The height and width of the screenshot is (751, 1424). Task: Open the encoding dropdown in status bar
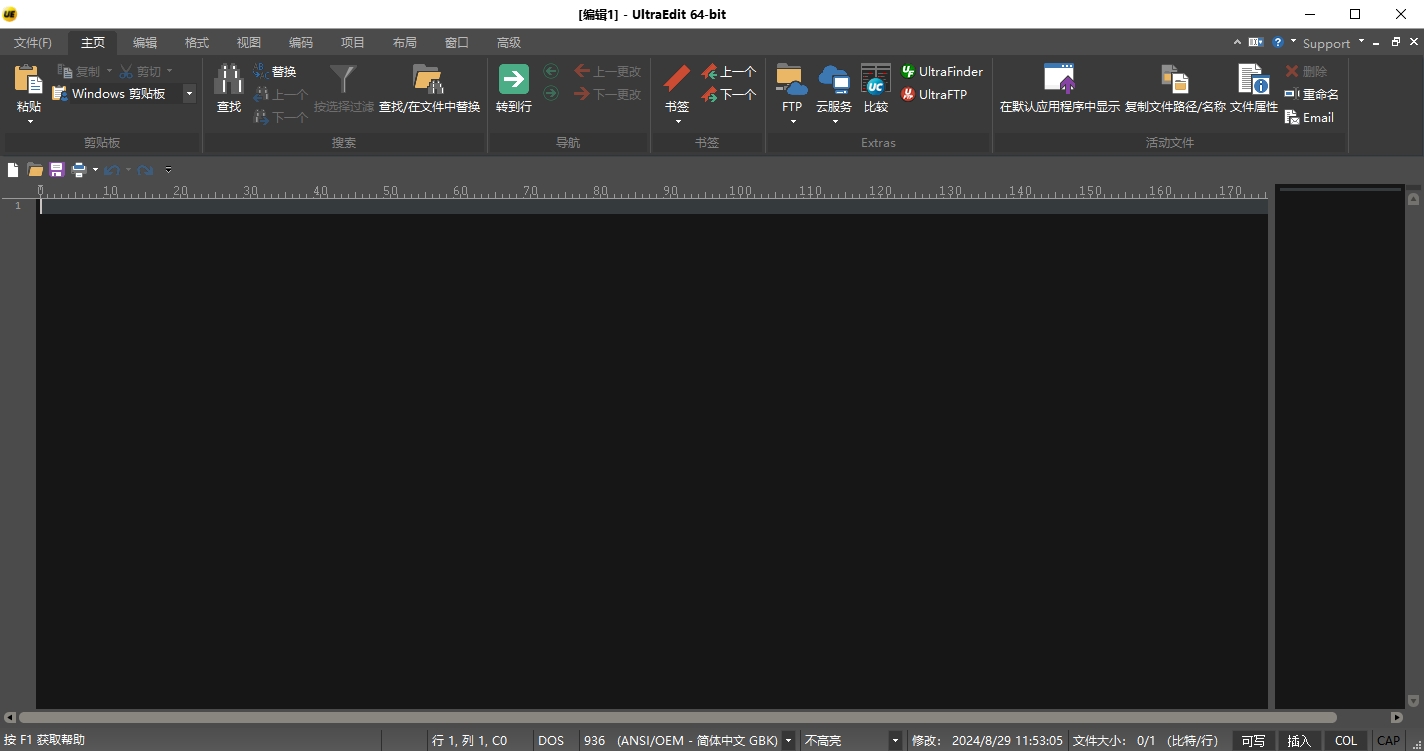(788, 741)
